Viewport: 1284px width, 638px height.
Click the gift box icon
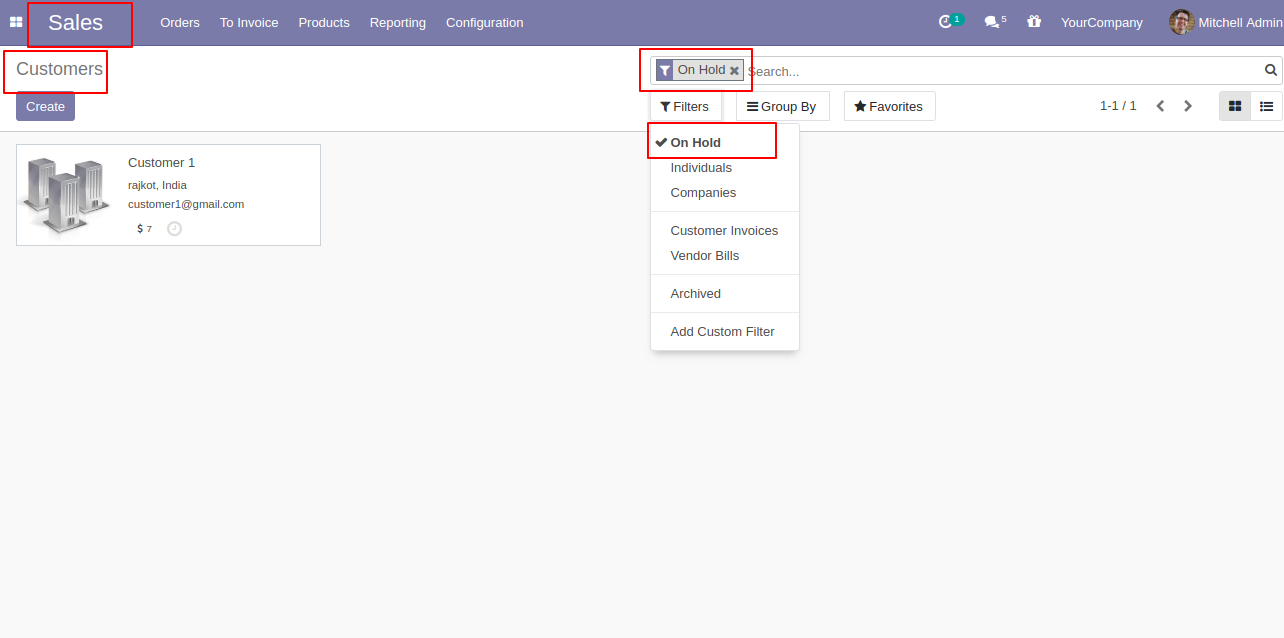[1034, 22]
